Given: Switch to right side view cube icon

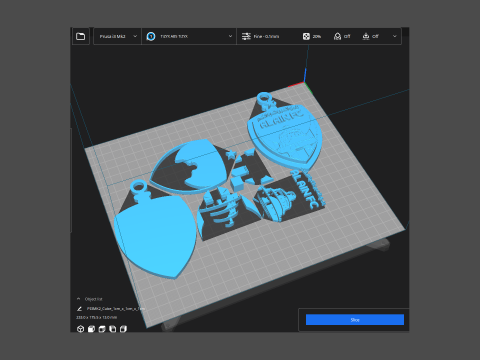Looking at the screenshot, I should click(123, 329).
